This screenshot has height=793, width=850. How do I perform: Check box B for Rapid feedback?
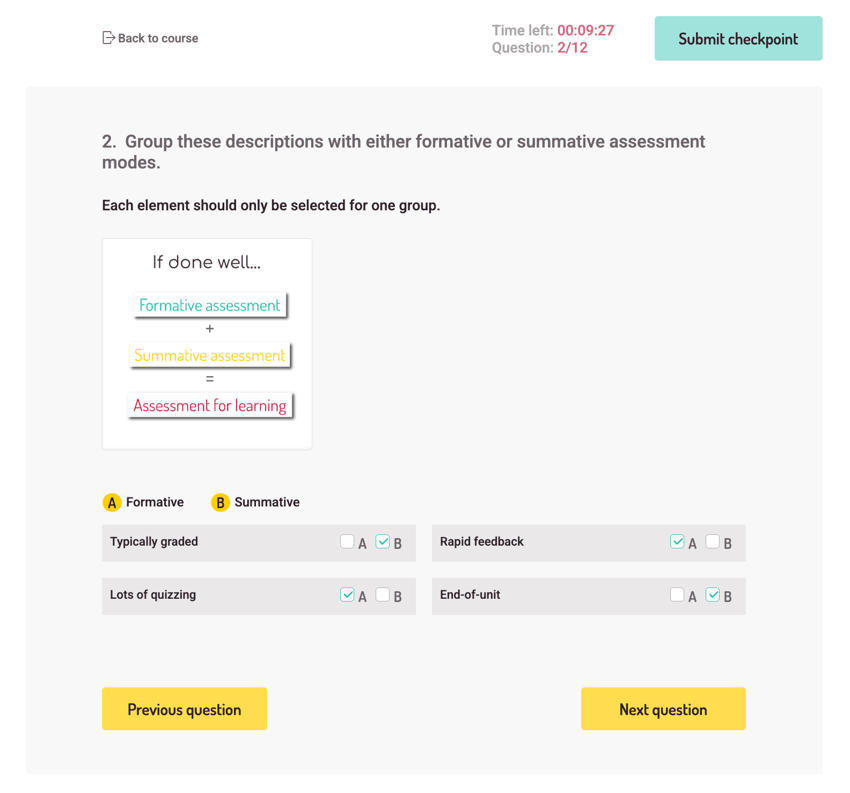pos(713,541)
